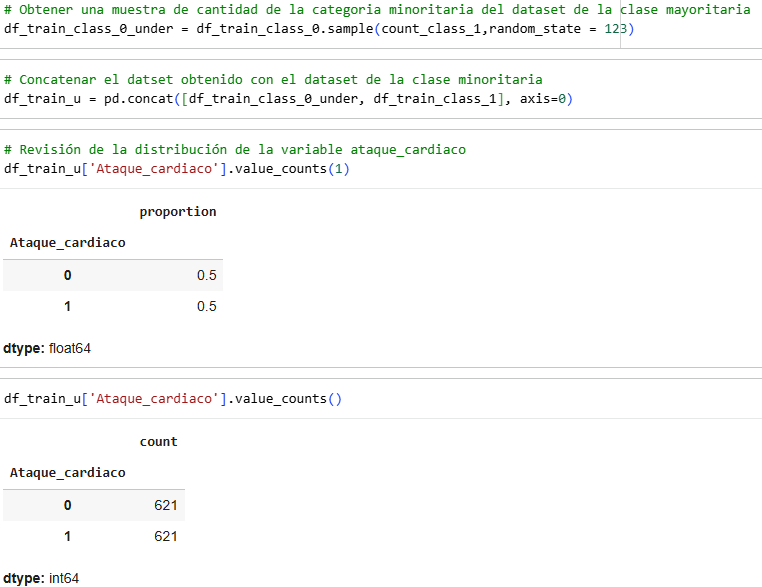Screen dimensions: 762x587
Task: Click the pd.concat code line
Action: [x=289, y=99]
